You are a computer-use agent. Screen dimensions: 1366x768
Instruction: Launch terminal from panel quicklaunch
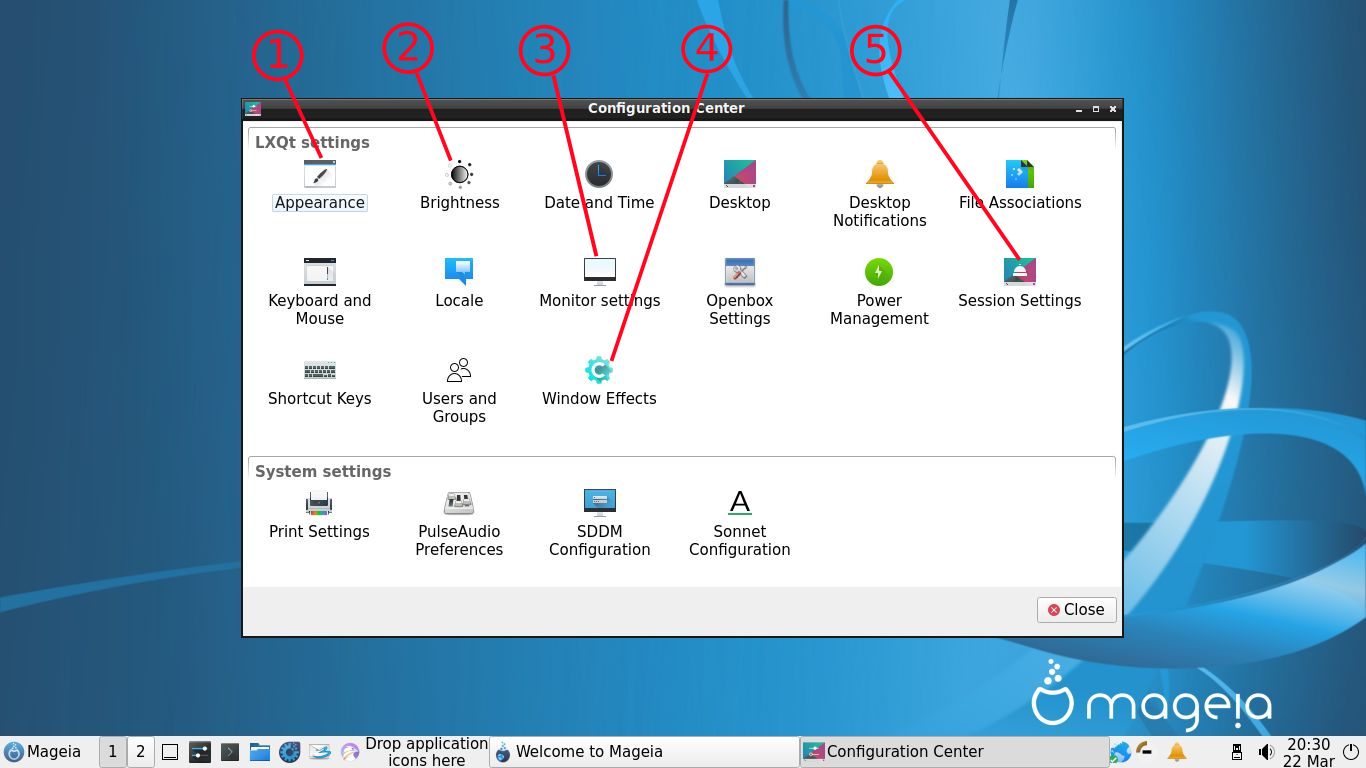coord(230,752)
